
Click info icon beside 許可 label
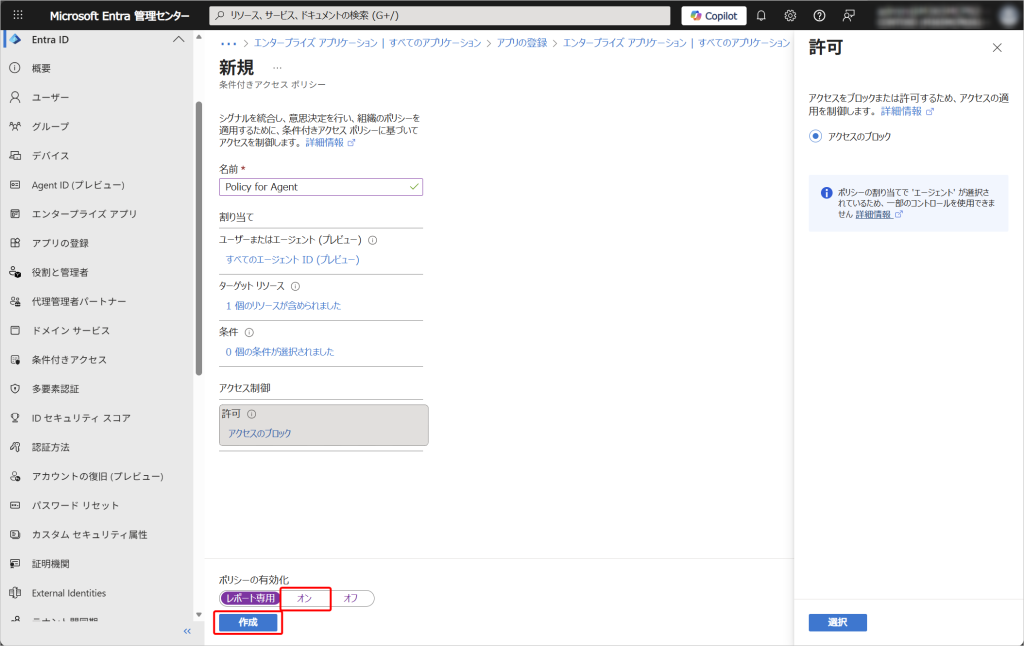click(x=252, y=414)
